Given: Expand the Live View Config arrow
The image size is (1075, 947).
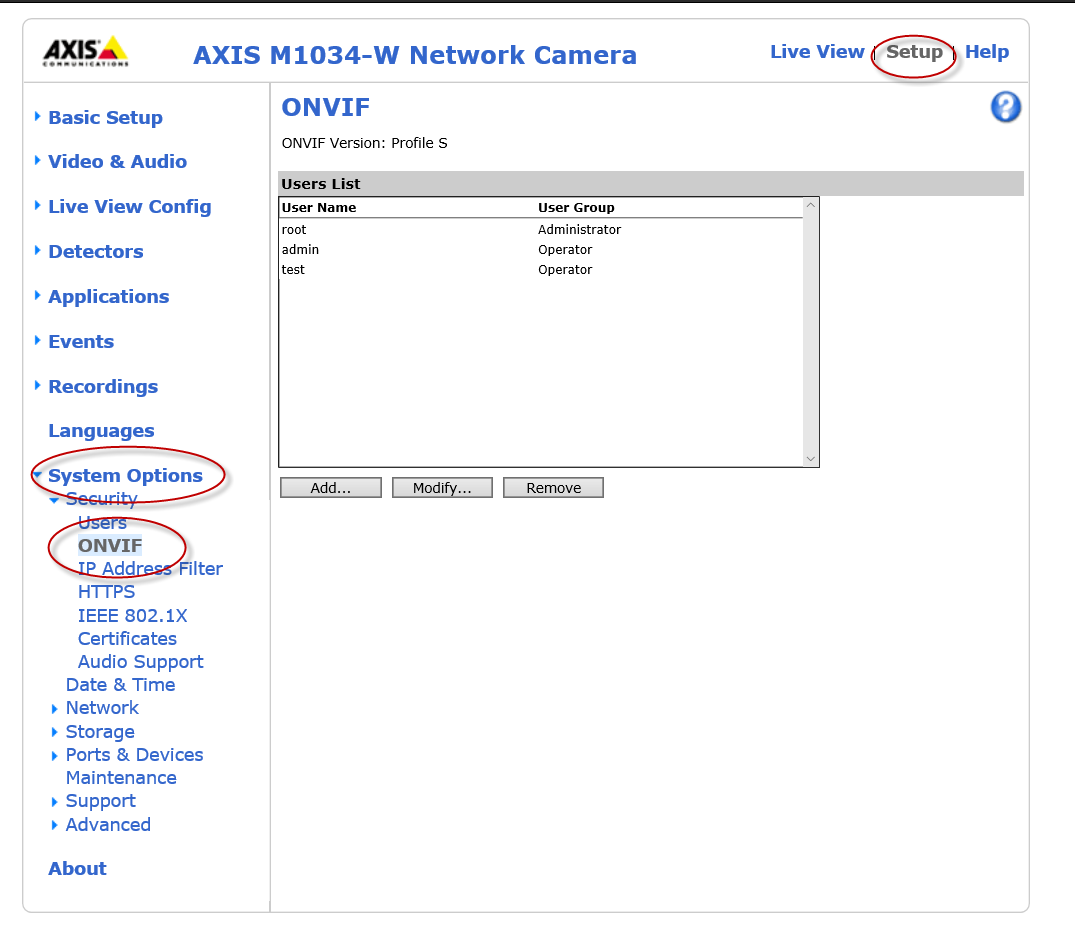Looking at the screenshot, I should coord(38,206).
